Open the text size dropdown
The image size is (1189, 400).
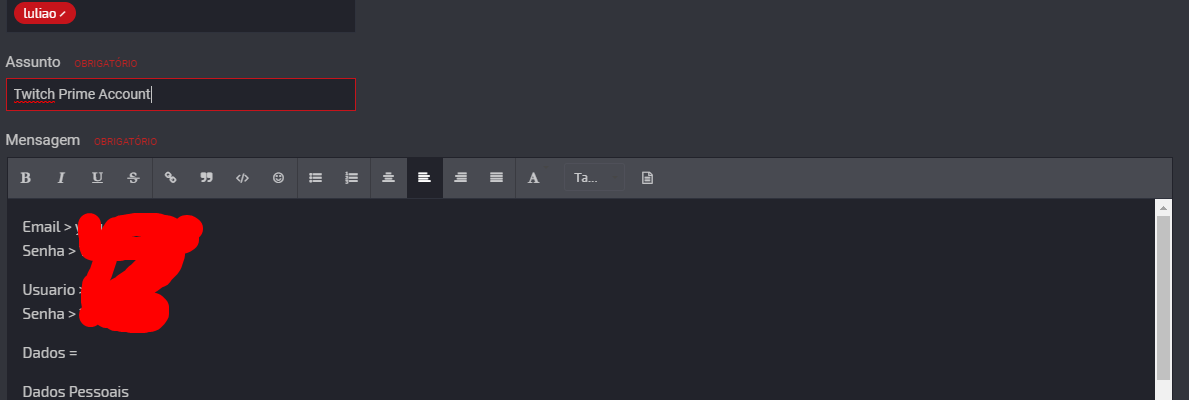(594, 178)
